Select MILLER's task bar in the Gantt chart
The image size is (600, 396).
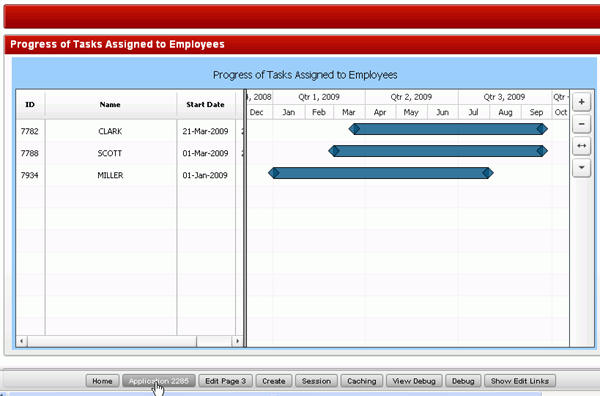[381, 173]
